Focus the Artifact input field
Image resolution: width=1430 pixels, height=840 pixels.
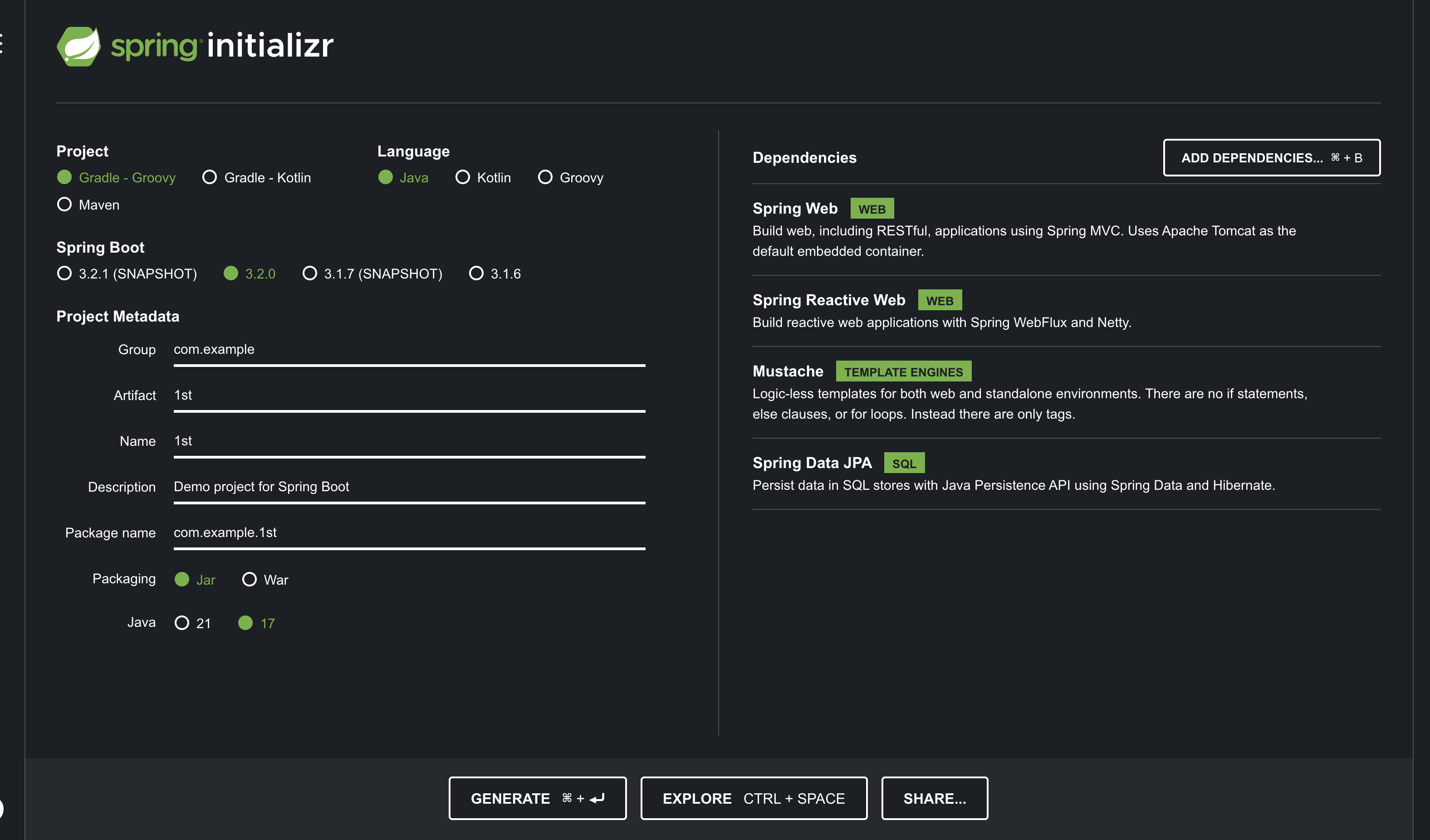409,396
